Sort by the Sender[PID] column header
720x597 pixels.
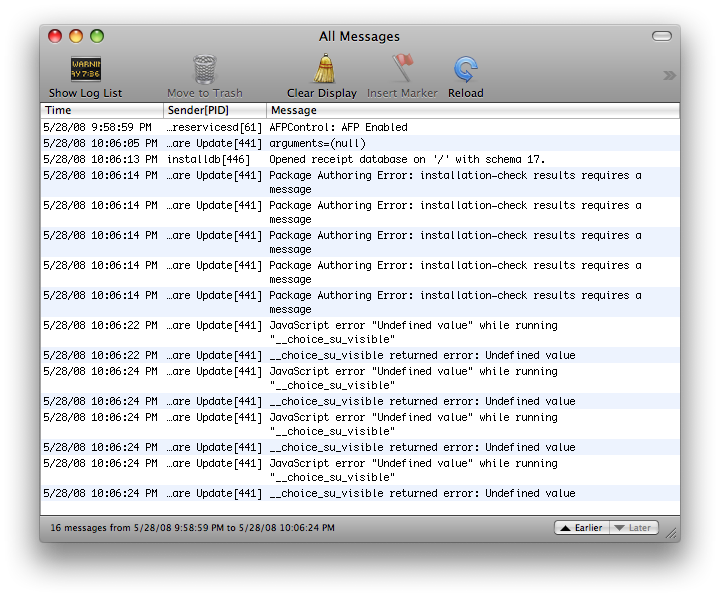pyautogui.click(x=215, y=110)
